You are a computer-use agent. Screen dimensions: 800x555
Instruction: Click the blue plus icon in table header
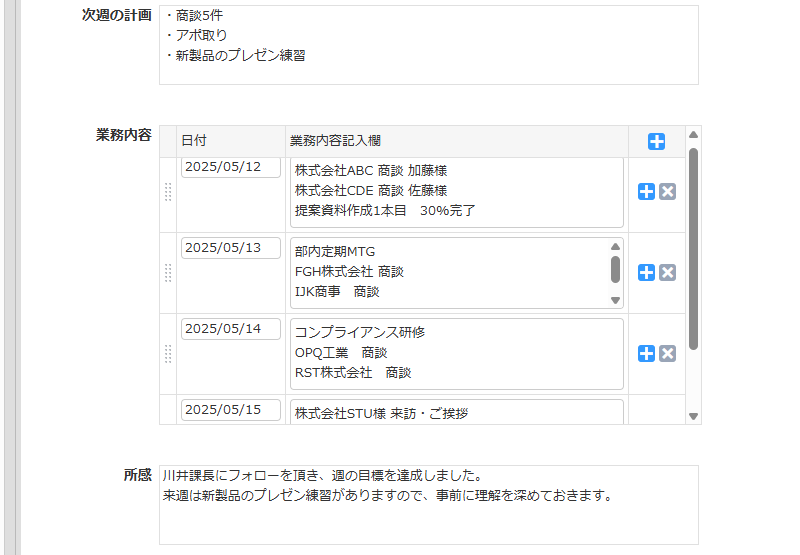(x=656, y=142)
